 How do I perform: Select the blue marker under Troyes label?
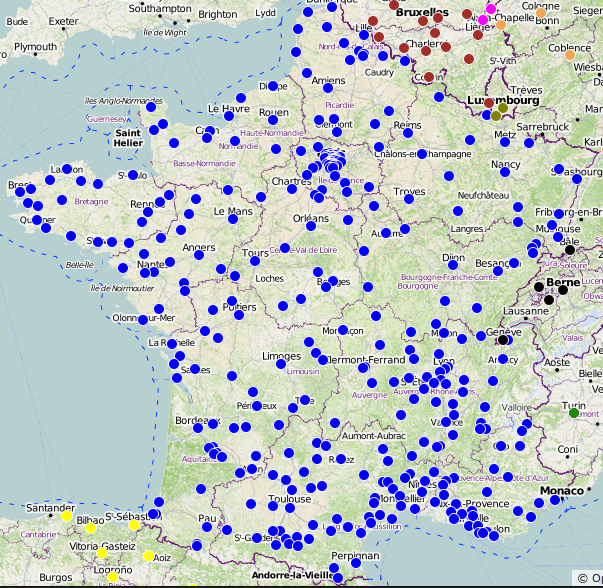pos(407,198)
